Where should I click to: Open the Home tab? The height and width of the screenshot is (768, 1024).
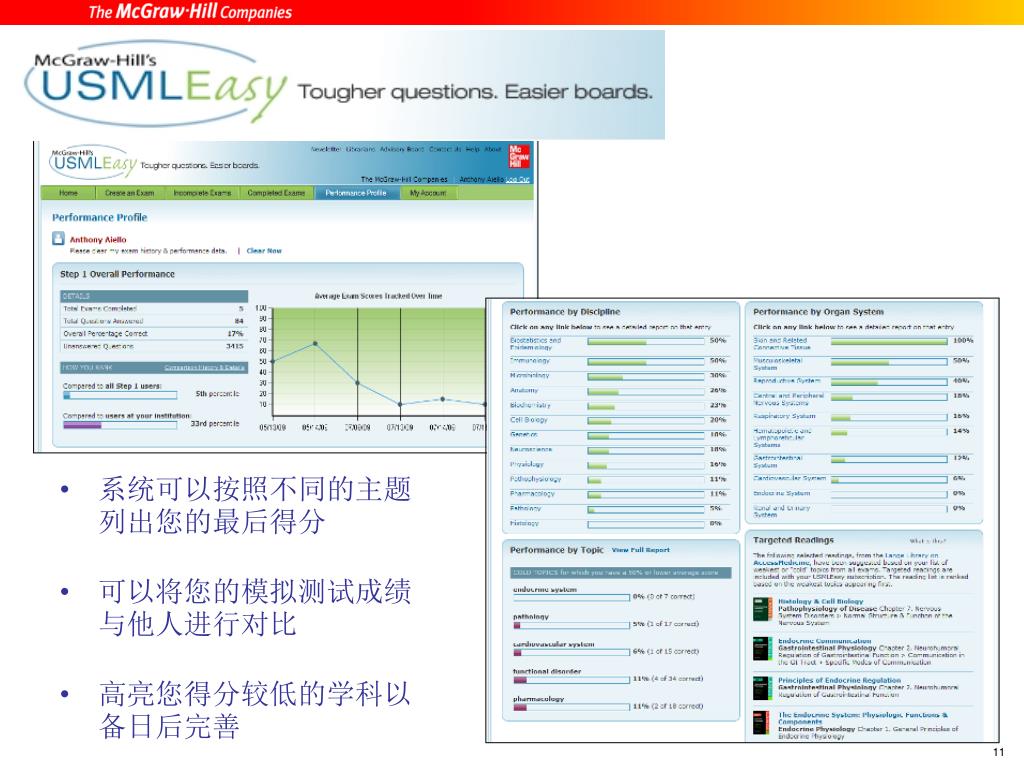(69, 193)
